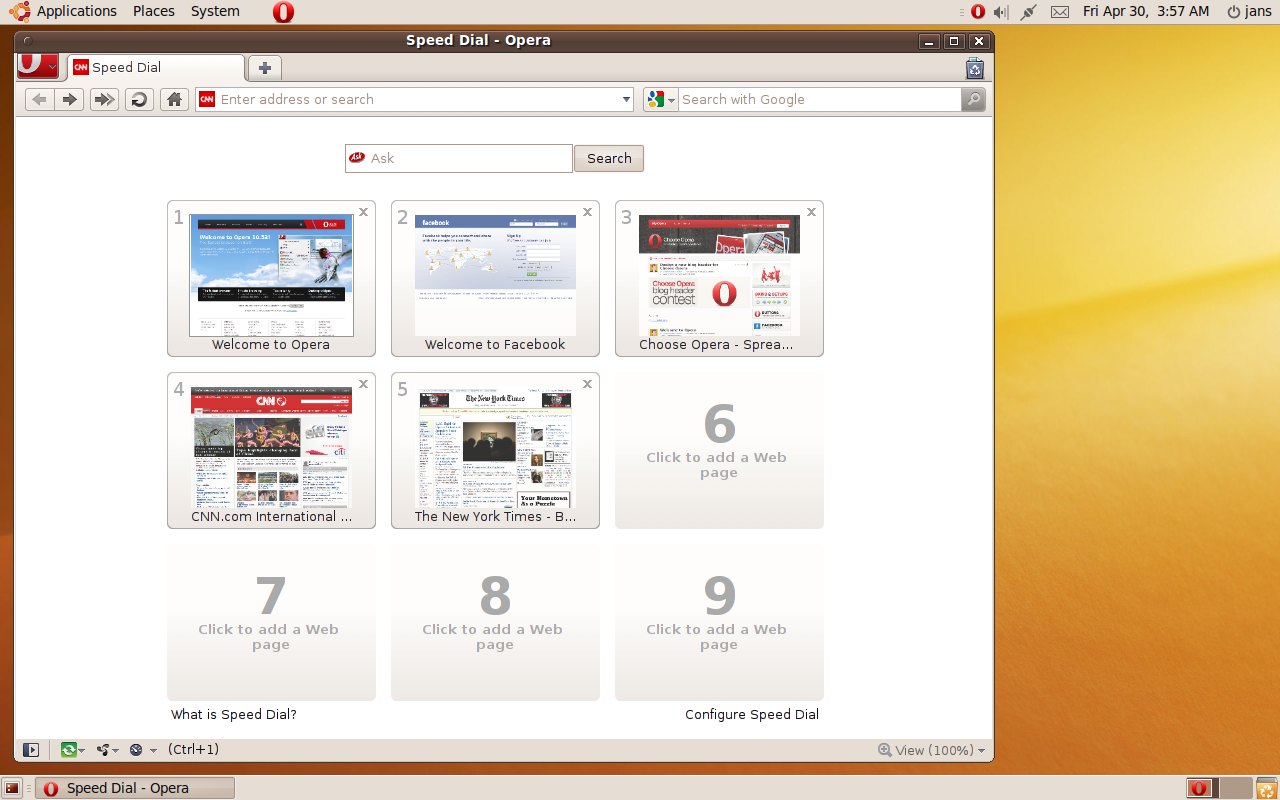Open the Choose Opera speed dial thumbnail
The width and height of the screenshot is (1280, 800).
coord(719,275)
